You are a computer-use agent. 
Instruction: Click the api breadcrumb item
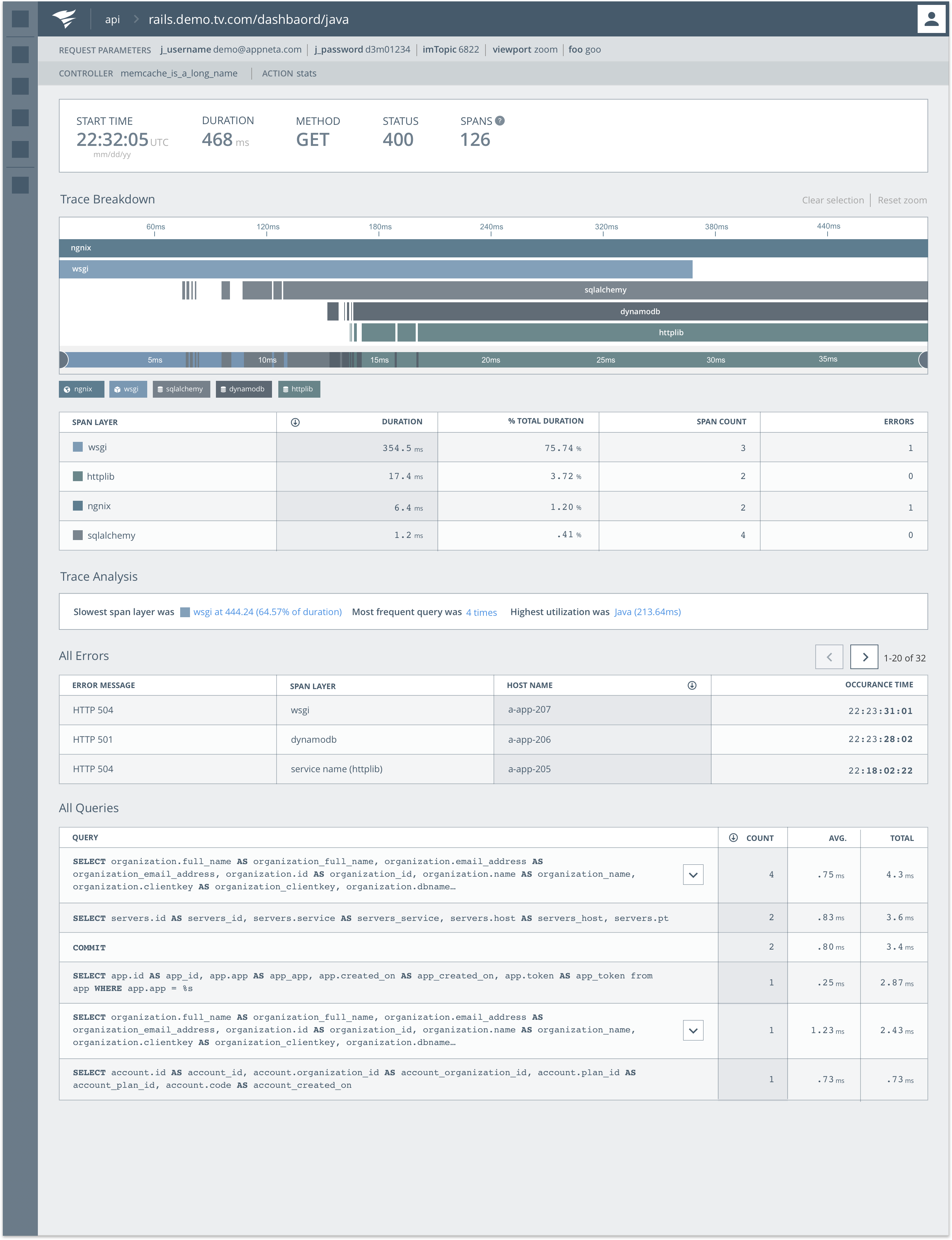pyautogui.click(x=112, y=19)
